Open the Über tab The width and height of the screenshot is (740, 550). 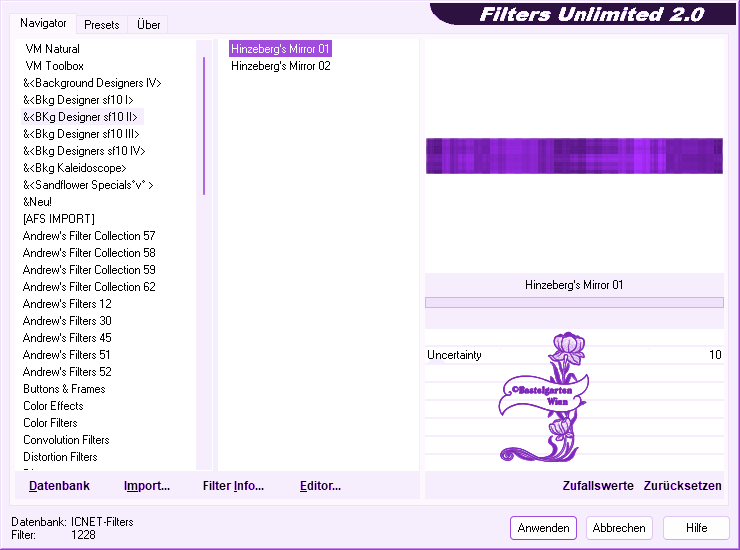point(148,24)
